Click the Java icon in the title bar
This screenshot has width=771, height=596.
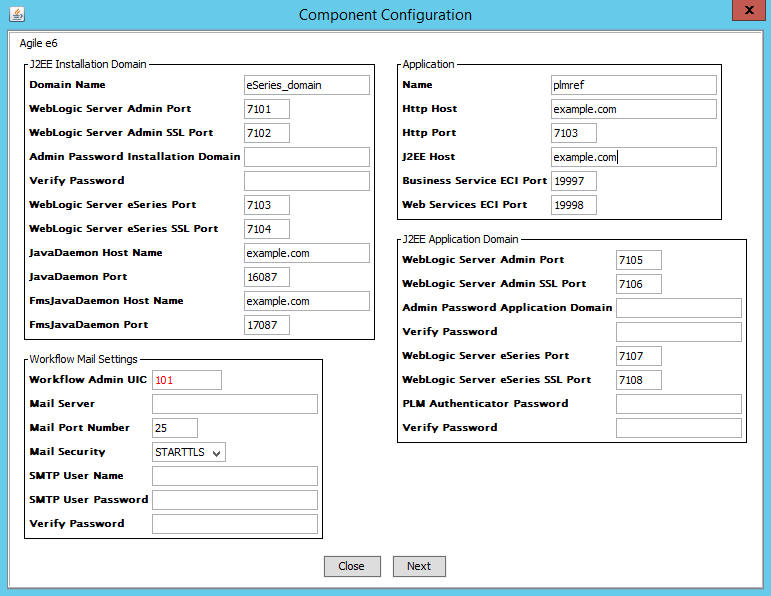click(x=17, y=14)
